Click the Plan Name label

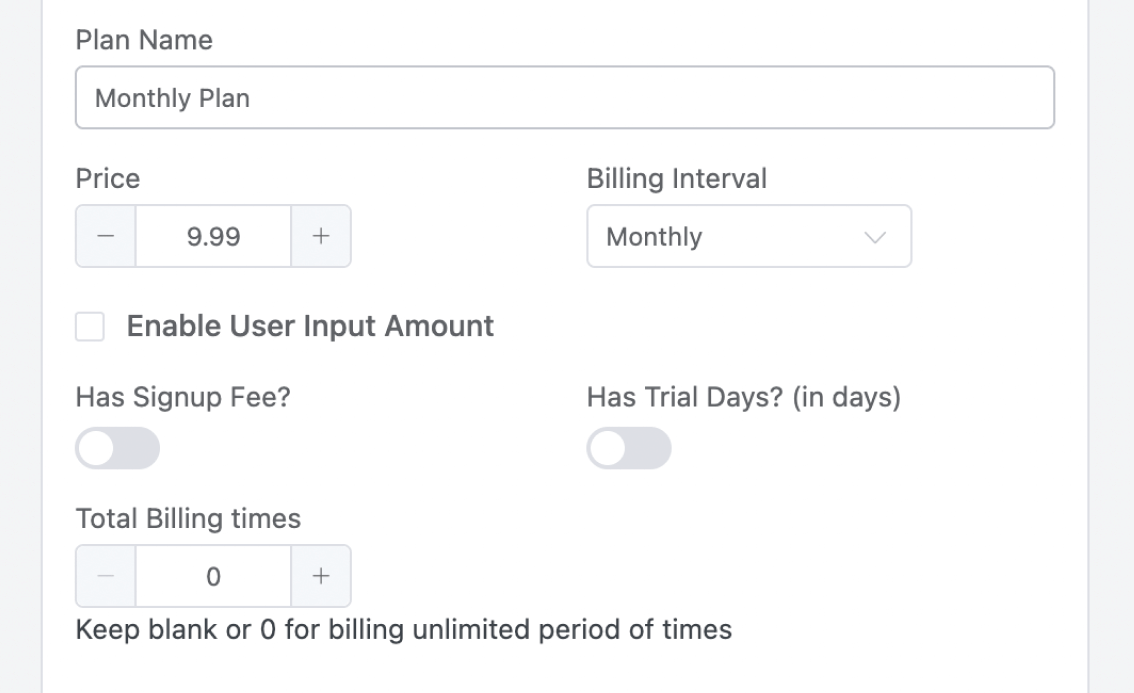coord(144,40)
